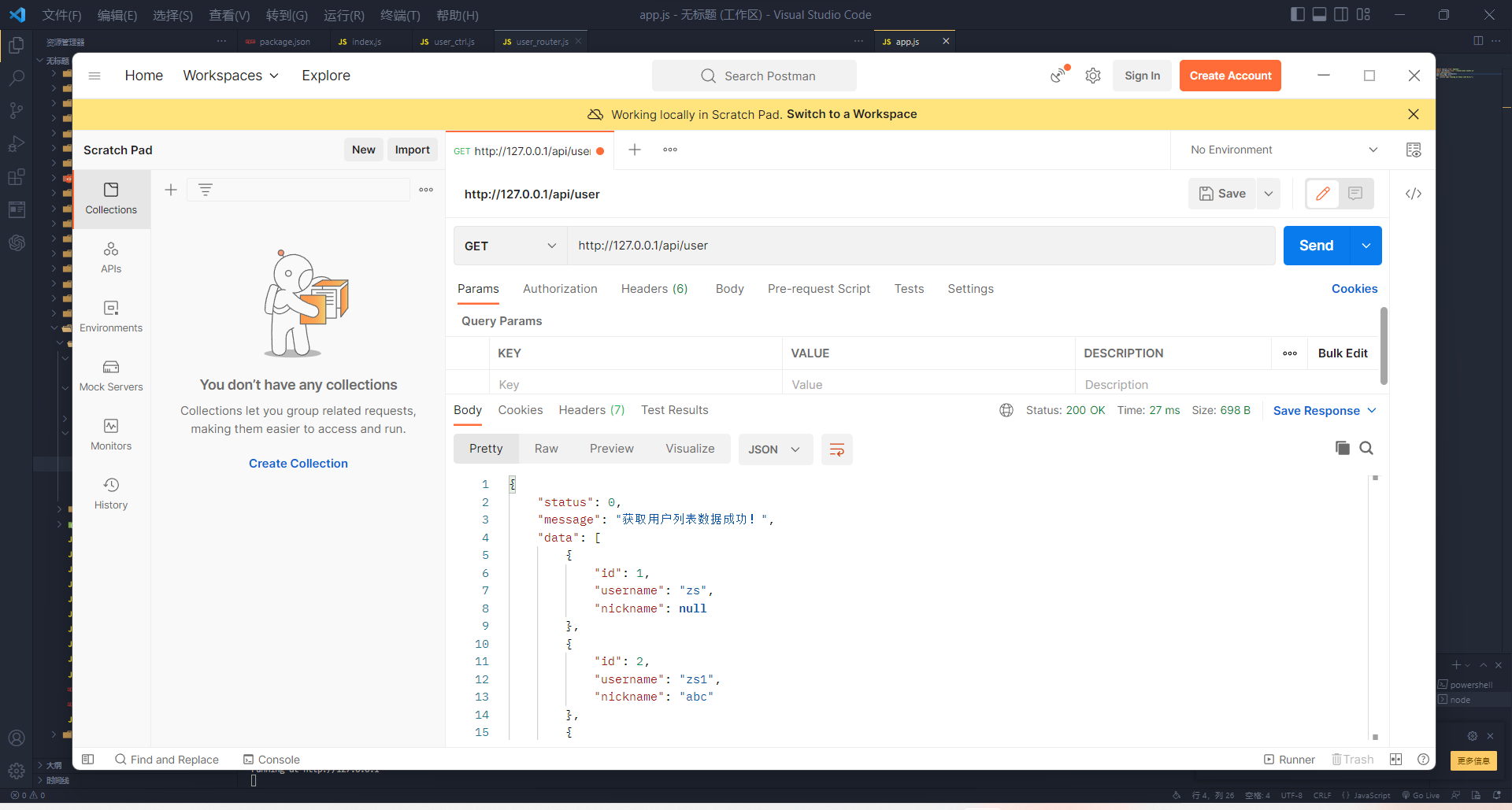Open the request History panel
This screenshot has height=810, width=1512.
coord(110,492)
